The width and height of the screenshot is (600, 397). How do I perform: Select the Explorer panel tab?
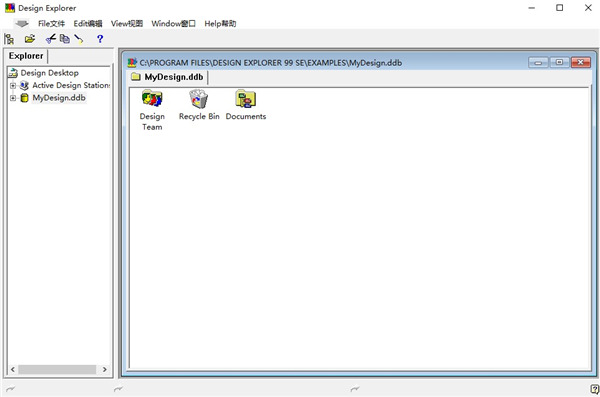point(26,56)
